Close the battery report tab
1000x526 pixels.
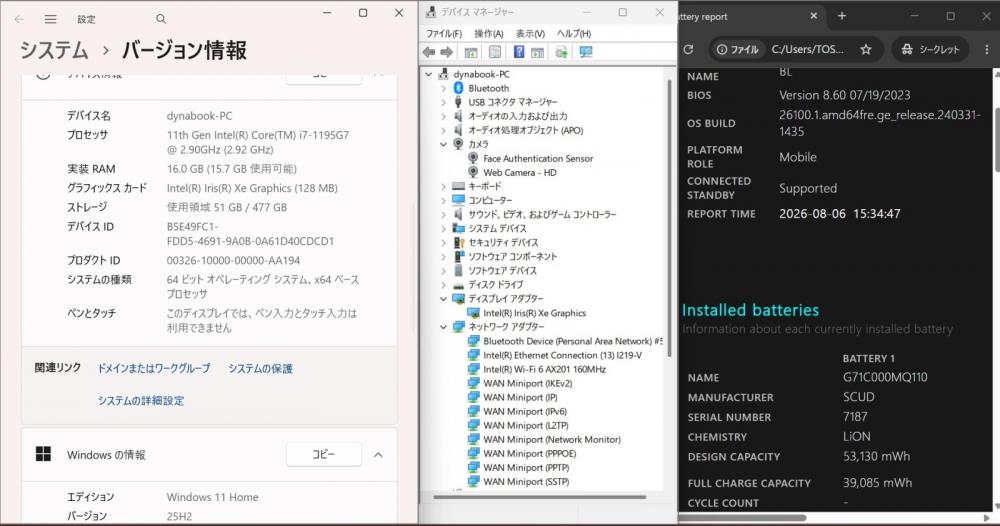pos(814,16)
